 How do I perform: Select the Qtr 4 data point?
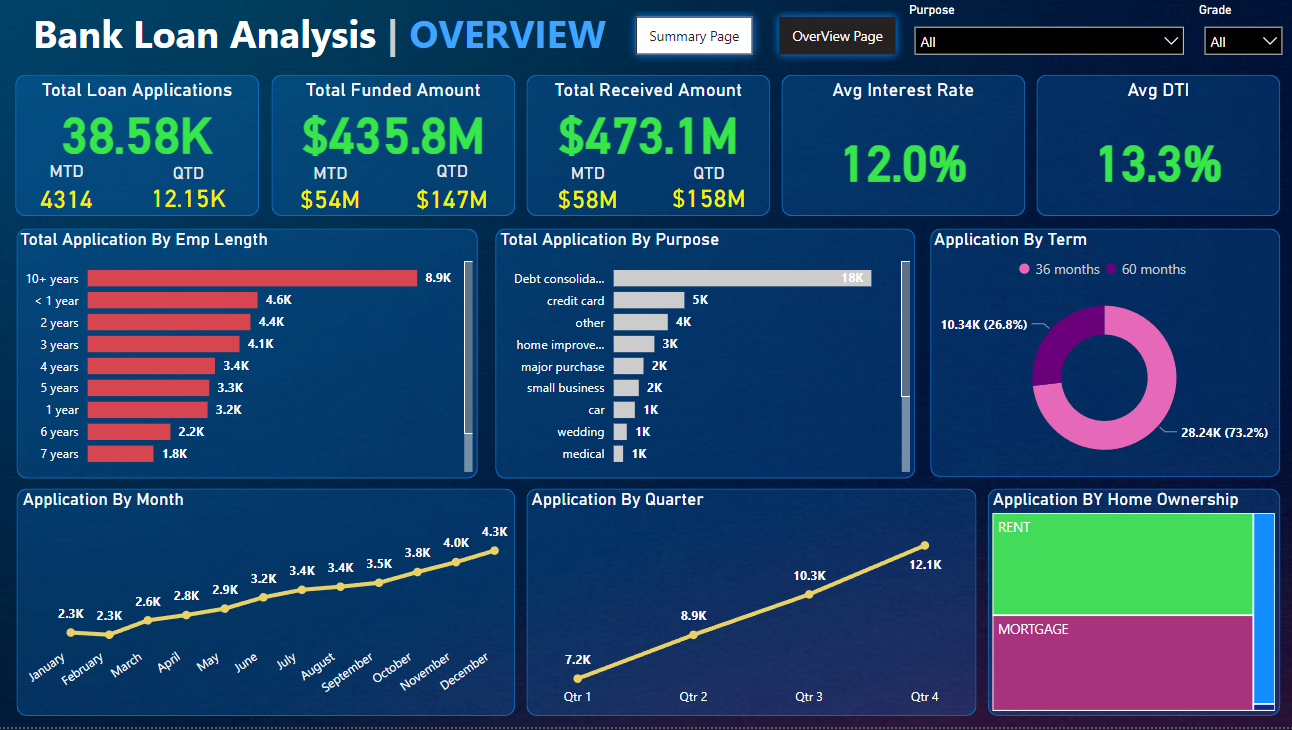[923, 545]
